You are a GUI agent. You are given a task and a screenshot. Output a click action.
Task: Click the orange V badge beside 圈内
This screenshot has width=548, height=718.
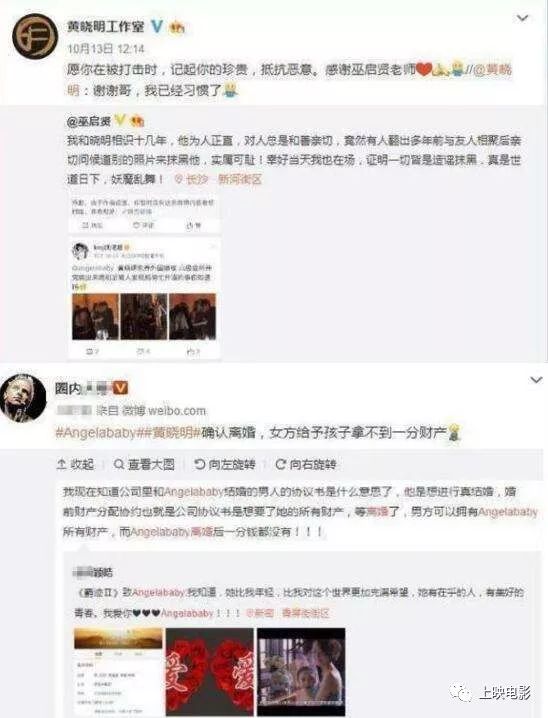point(120,388)
